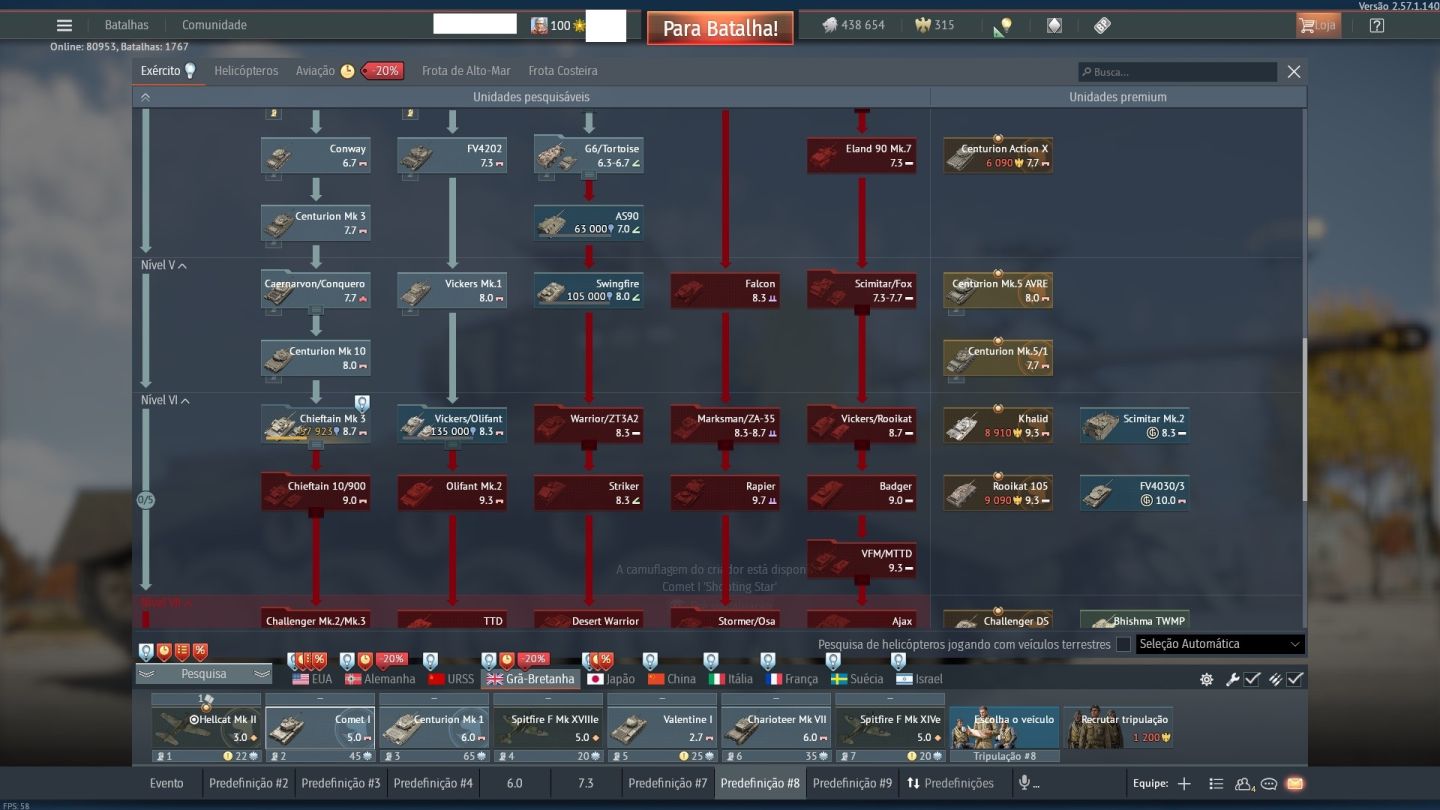Click the Golden Eagles balance 315
Image resolution: width=1440 pixels, height=810 pixels.
934,25
